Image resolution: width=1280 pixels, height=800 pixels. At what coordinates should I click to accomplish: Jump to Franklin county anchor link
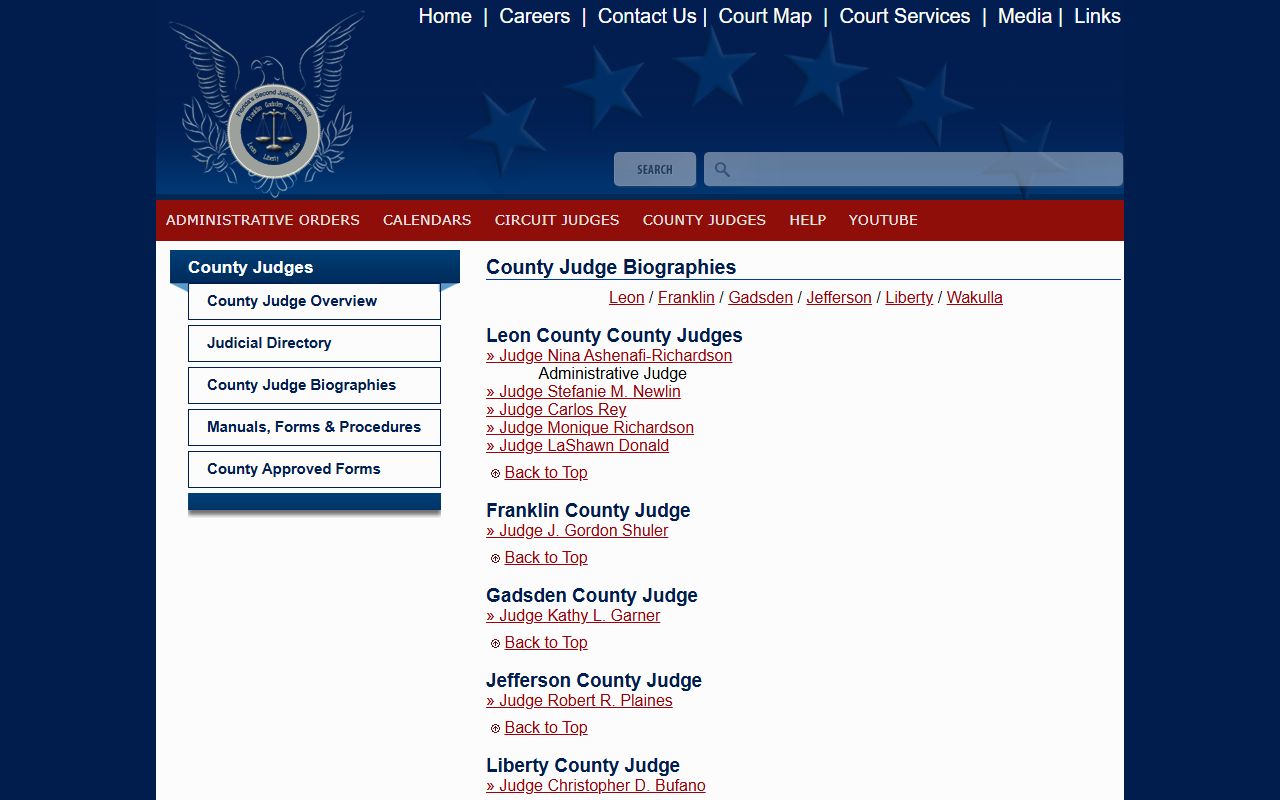coord(686,298)
